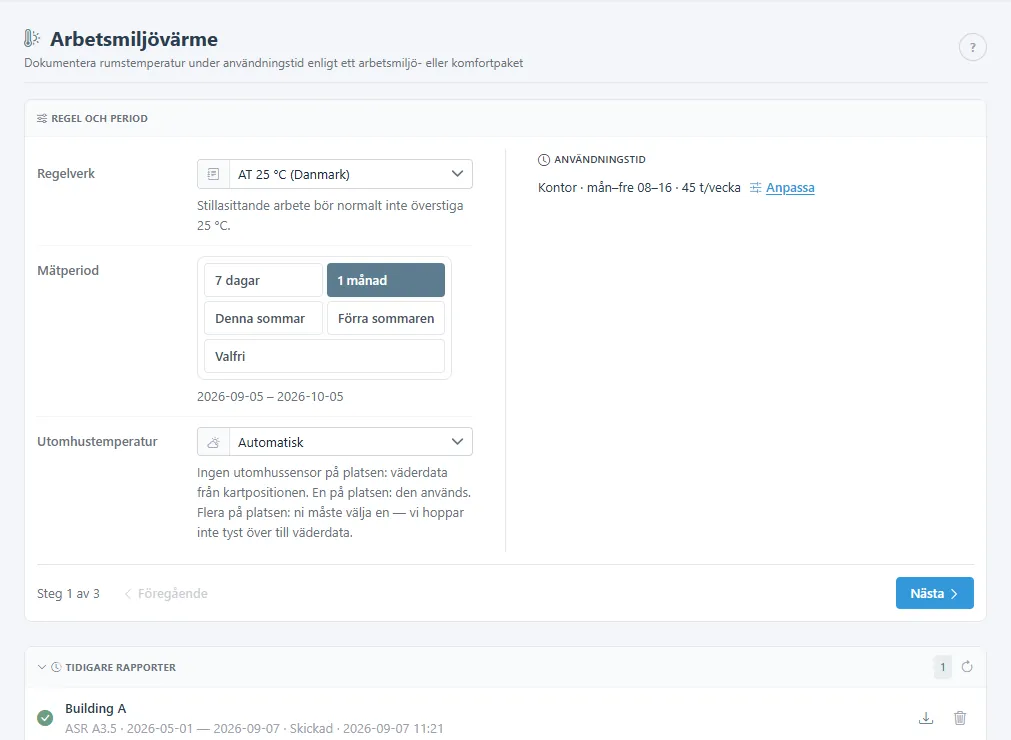Click the settings icon beside Regel och period
This screenshot has width=1011, height=740.
click(42, 119)
